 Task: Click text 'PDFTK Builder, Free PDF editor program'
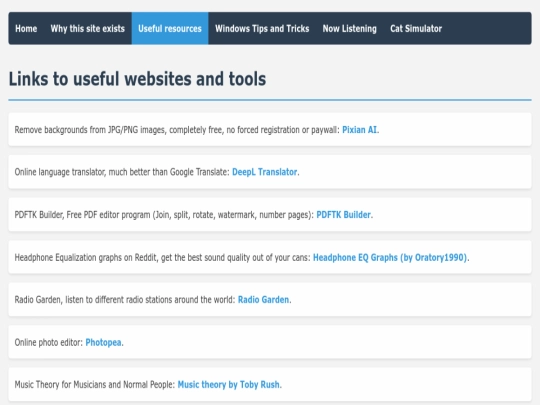click(82, 215)
